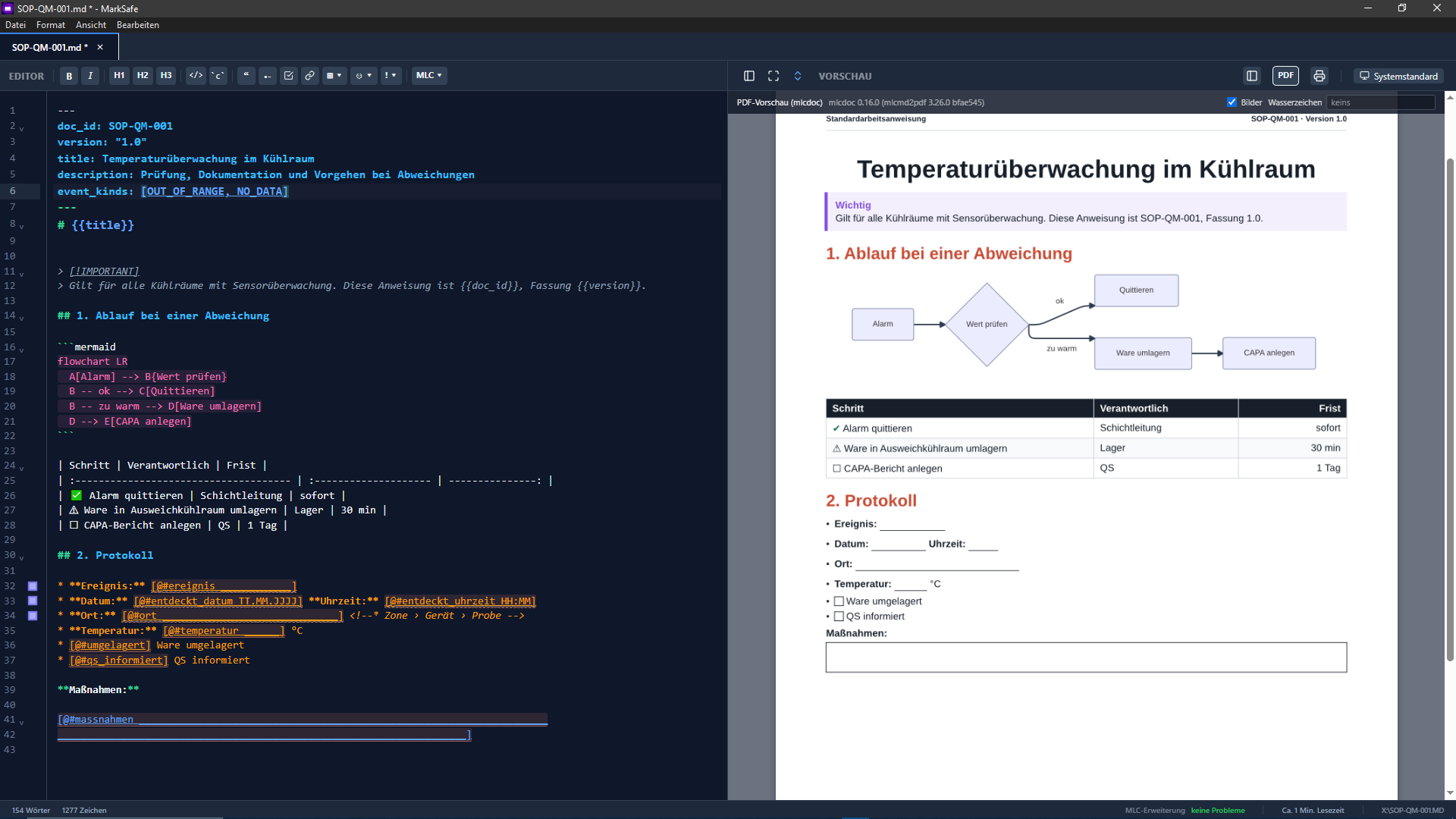Click the Maßnahmen text box in preview
The width and height of the screenshot is (1456, 819).
[x=1086, y=657]
